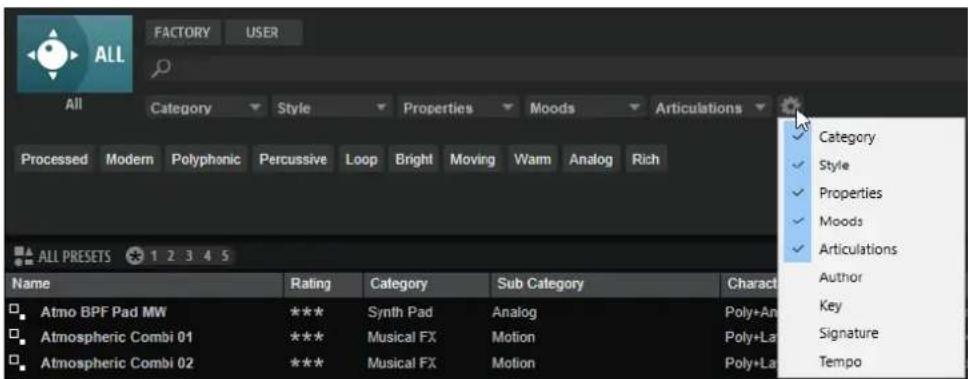Select the Warm tag button

click(x=533, y=159)
